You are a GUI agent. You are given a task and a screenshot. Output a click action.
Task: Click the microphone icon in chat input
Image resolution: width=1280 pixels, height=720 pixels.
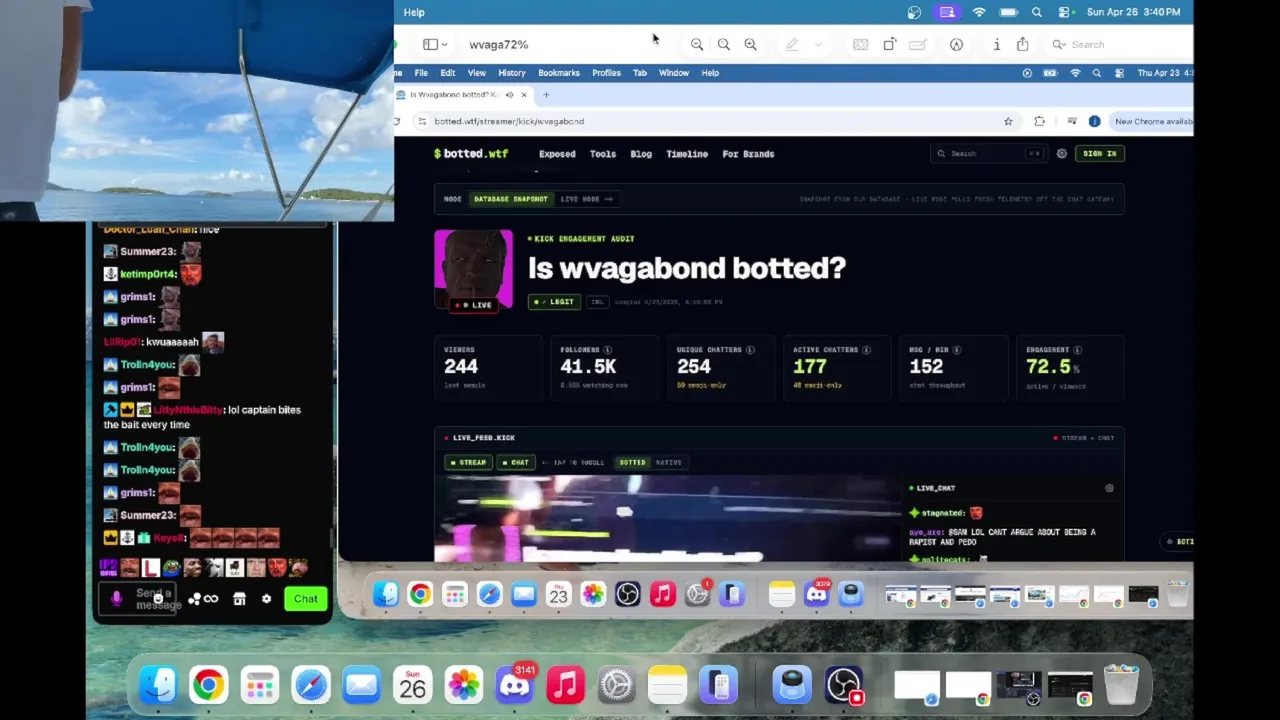(x=116, y=599)
